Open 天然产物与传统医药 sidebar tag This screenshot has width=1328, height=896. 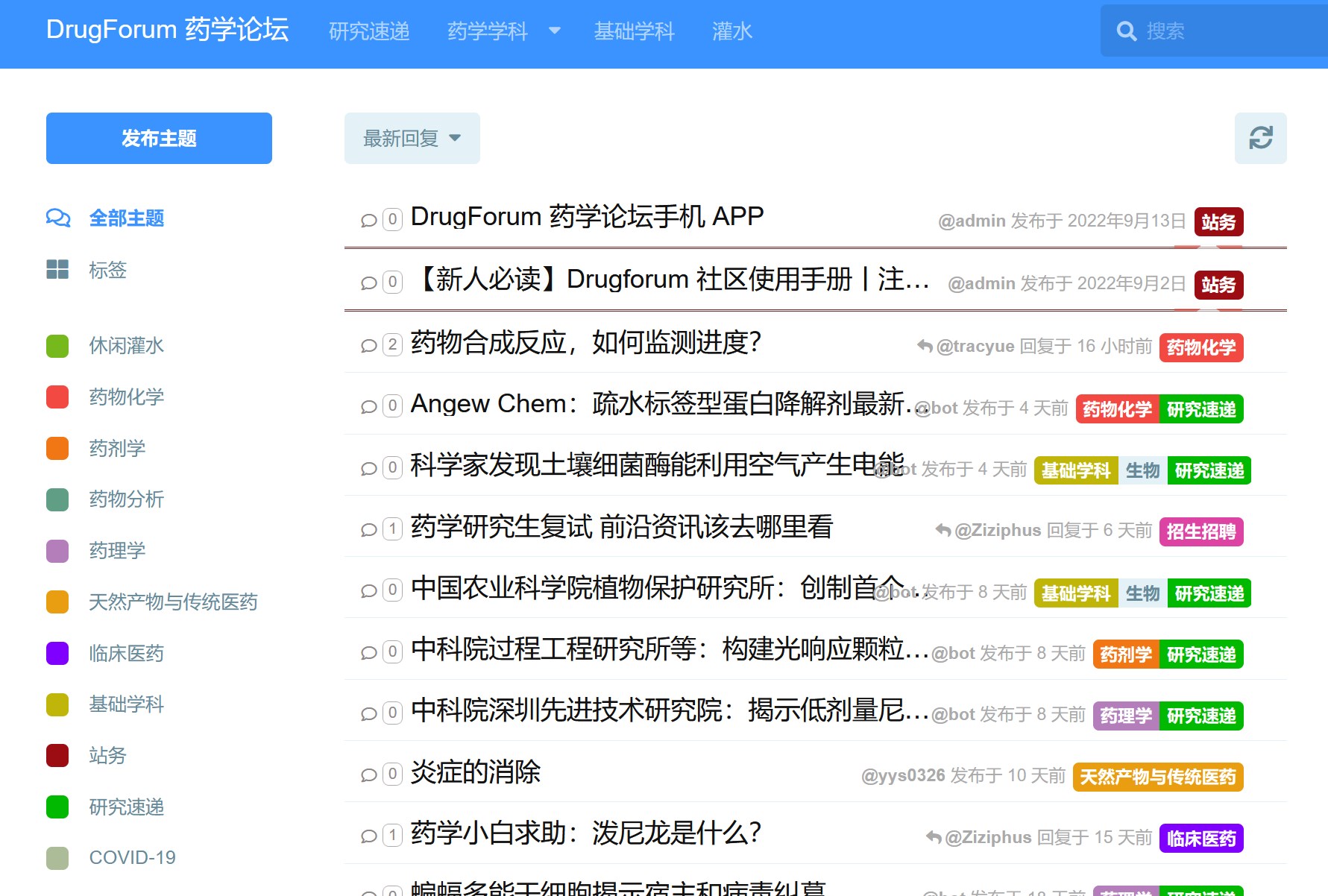coord(173,602)
